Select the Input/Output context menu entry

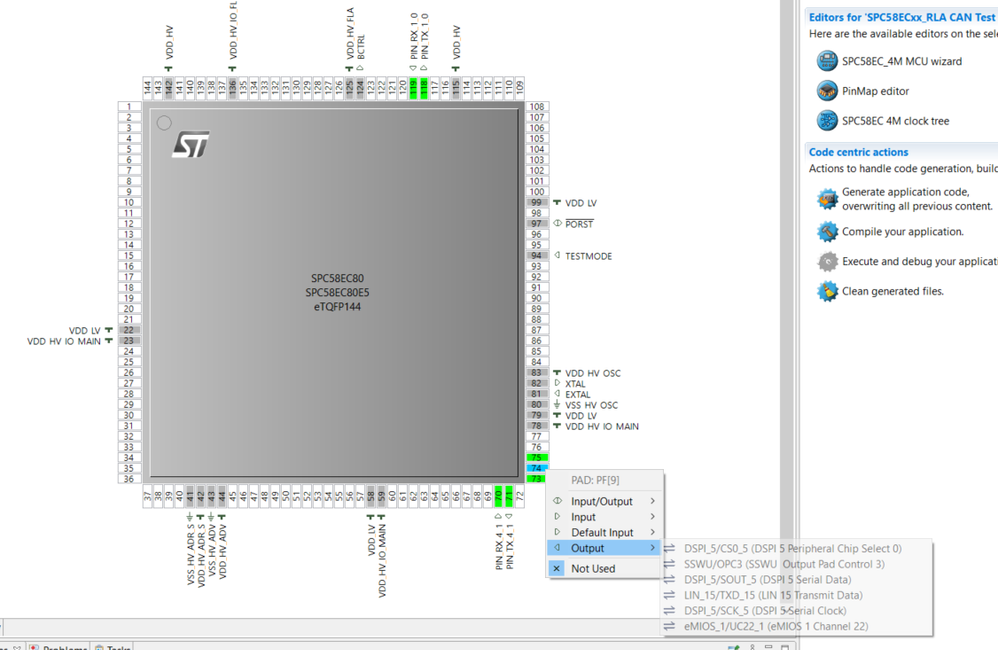[x=602, y=501]
